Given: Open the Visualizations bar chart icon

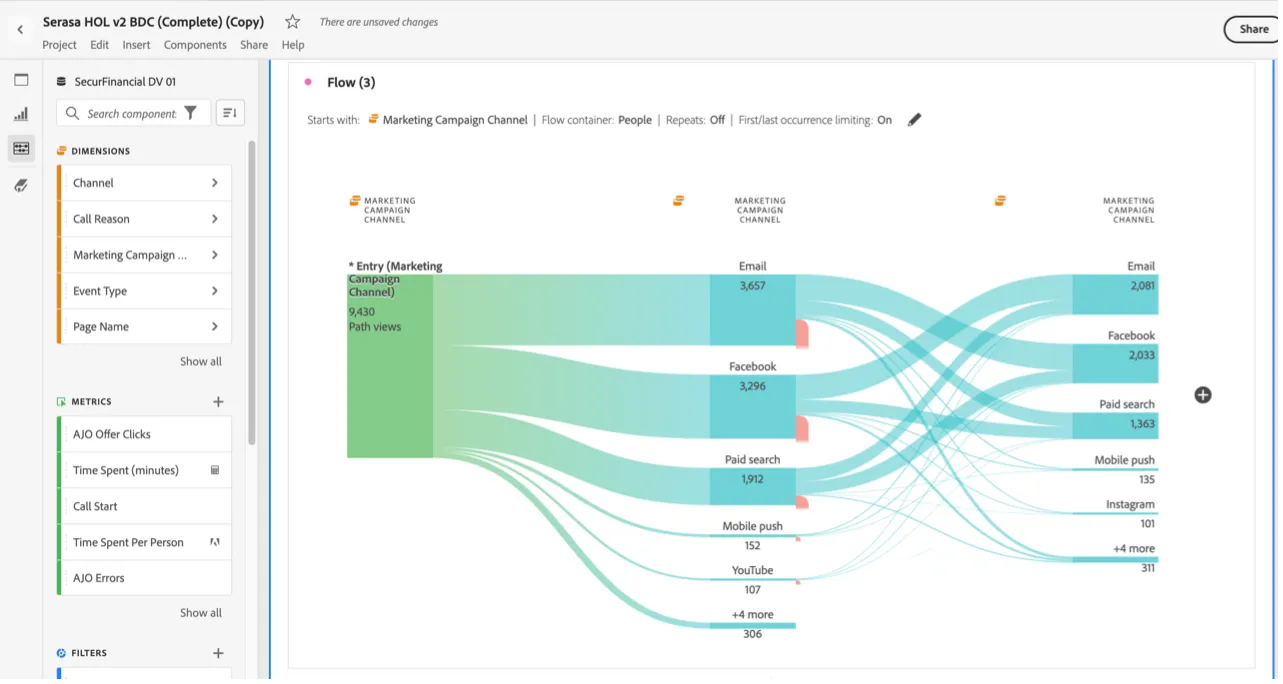Looking at the screenshot, I should tap(21, 114).
